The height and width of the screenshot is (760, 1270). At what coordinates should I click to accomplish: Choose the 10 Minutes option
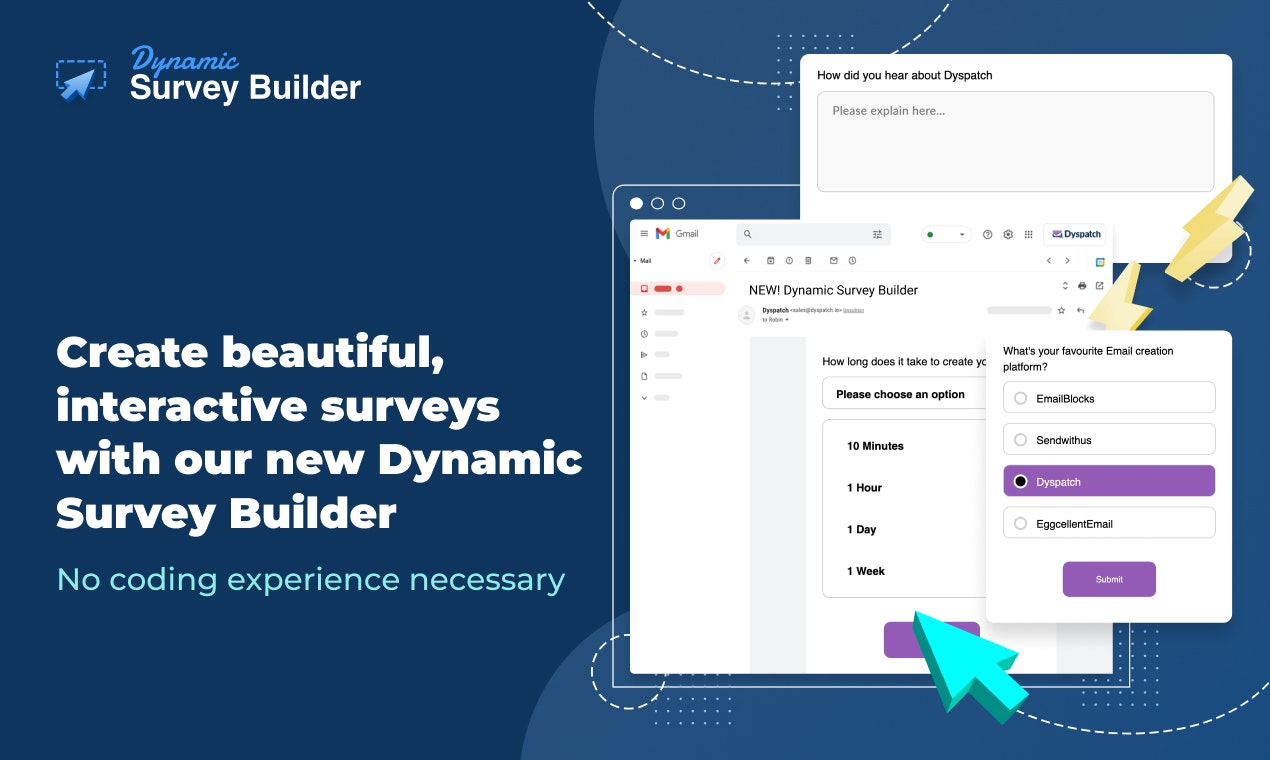(875, 446)
